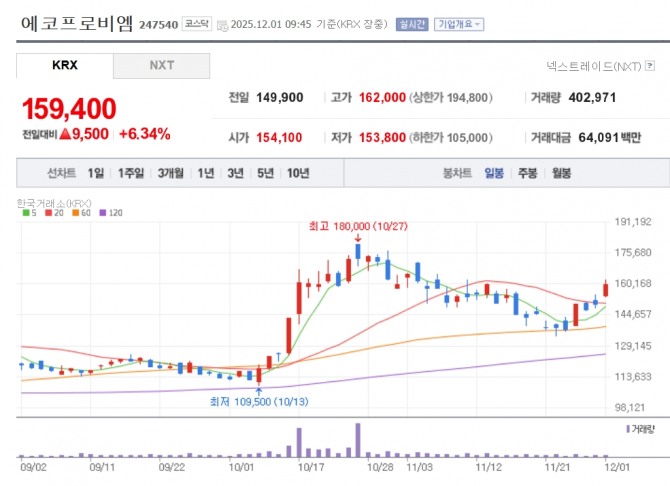The width and height of the screenshot is (670, 486).
Task: Click the 실시간 realtime button
Action: tap(412, 24)
